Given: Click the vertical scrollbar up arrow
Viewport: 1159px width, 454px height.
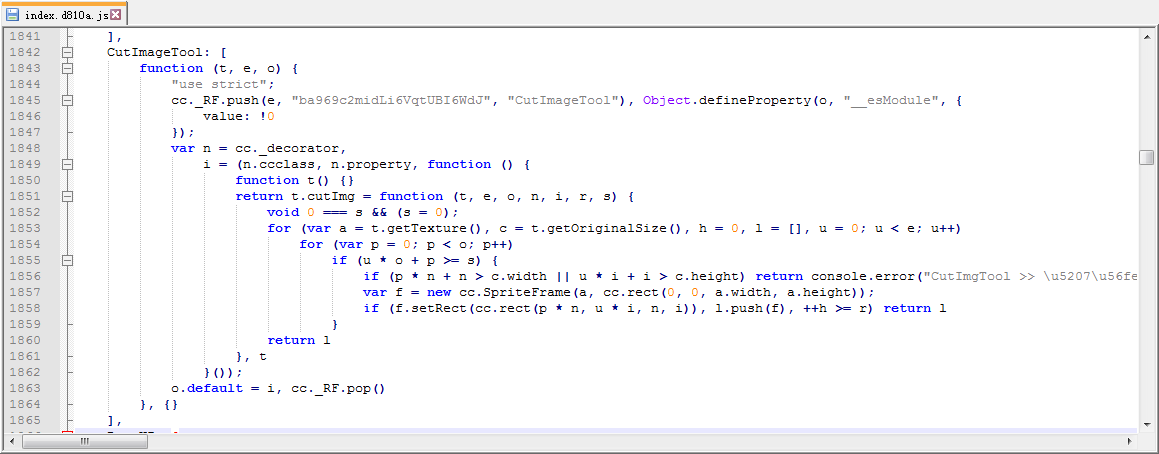Looking at the screenshot, I should 1146,36.
